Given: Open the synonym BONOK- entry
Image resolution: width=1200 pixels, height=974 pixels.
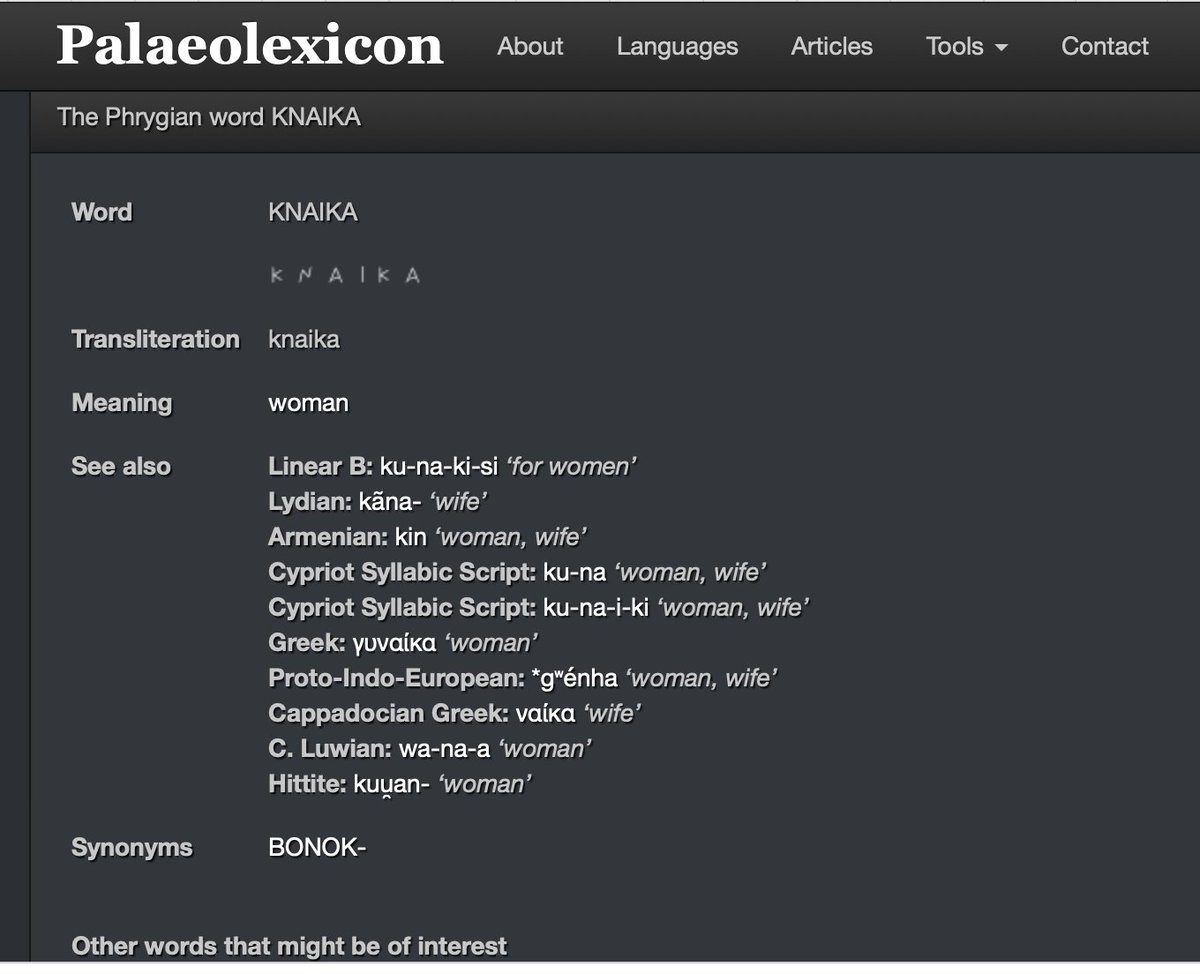Looking at the screenshot, I should 317,848.
